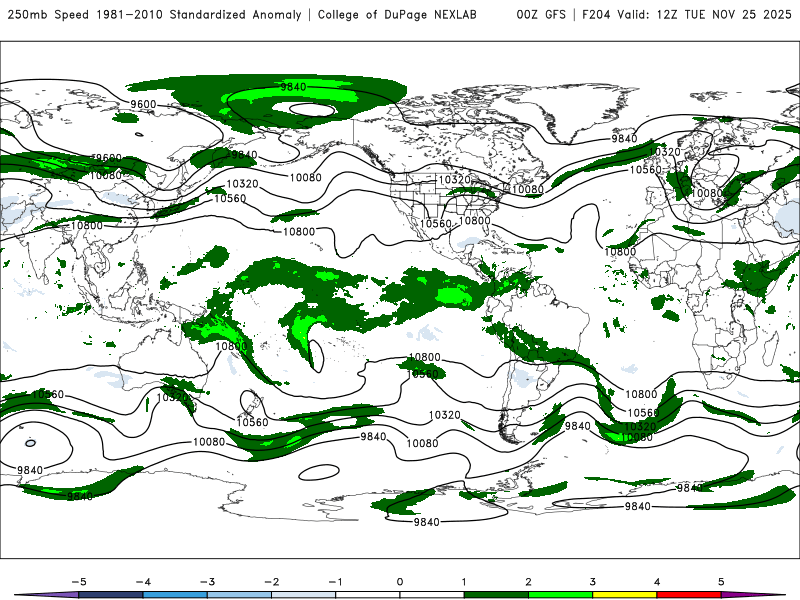Viewport: 800px width, 600px height.
Task: Click the closed contour oval off Antarctica's Pacific coast
Action: [x=319, y=472]
